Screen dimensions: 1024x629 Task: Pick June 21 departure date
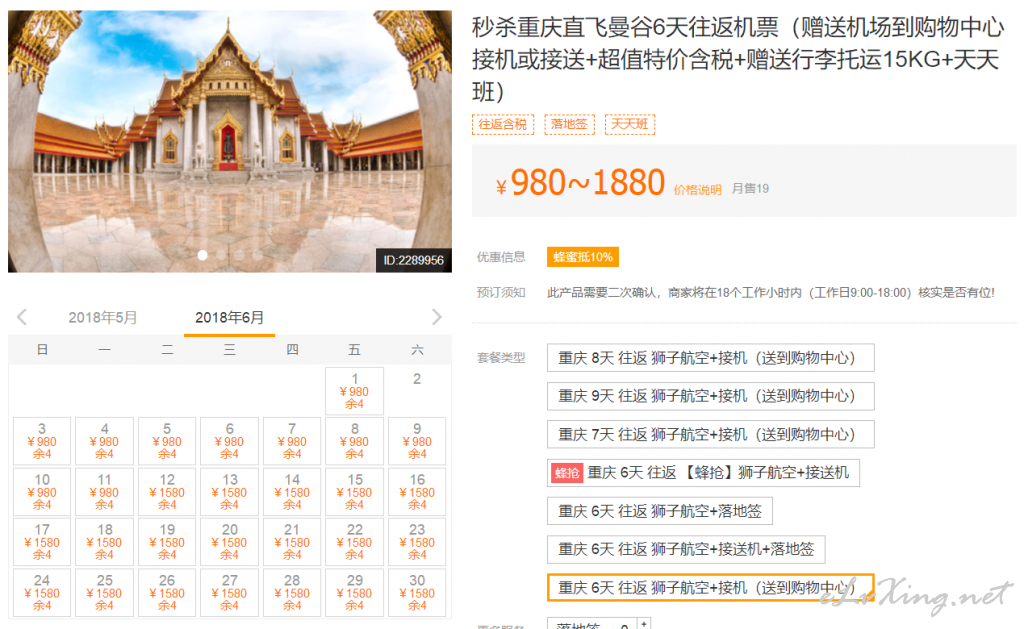click(292, 541)
